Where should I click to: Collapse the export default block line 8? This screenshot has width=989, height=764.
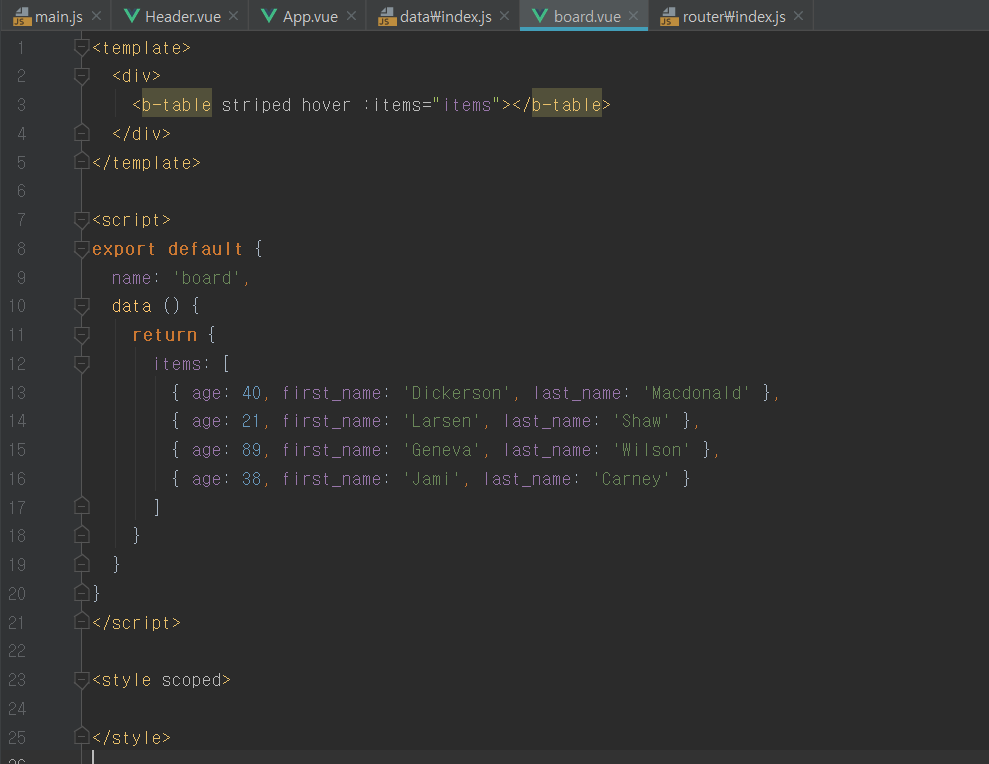[81, 249]
